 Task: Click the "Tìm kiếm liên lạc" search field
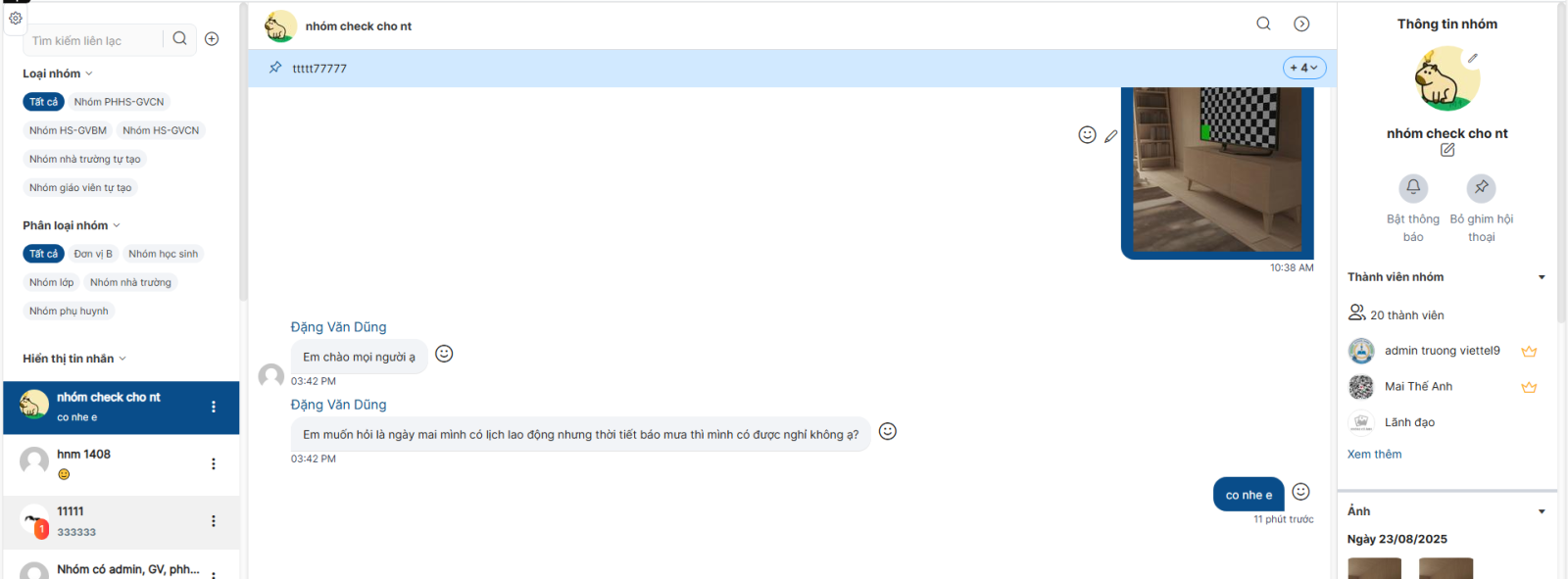(93, 40)
